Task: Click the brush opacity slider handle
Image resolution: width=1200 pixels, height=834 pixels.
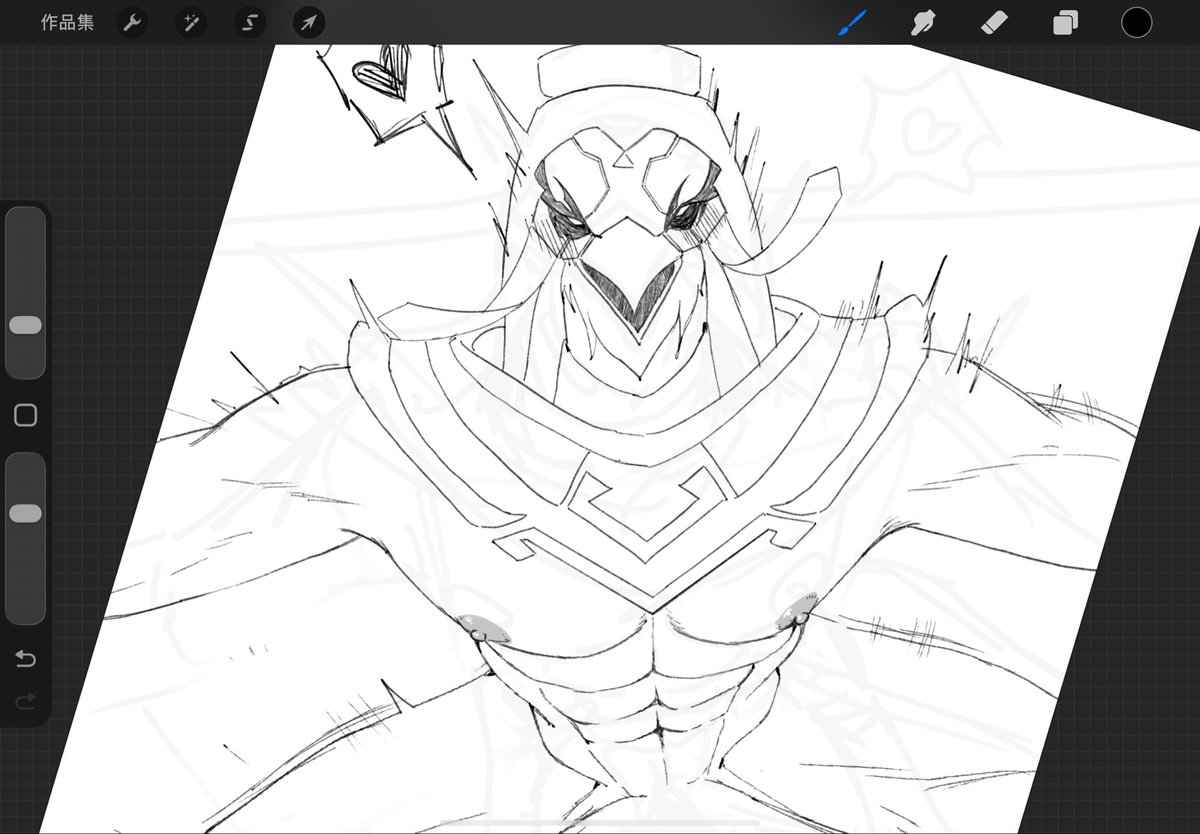Action: [25, 513]
